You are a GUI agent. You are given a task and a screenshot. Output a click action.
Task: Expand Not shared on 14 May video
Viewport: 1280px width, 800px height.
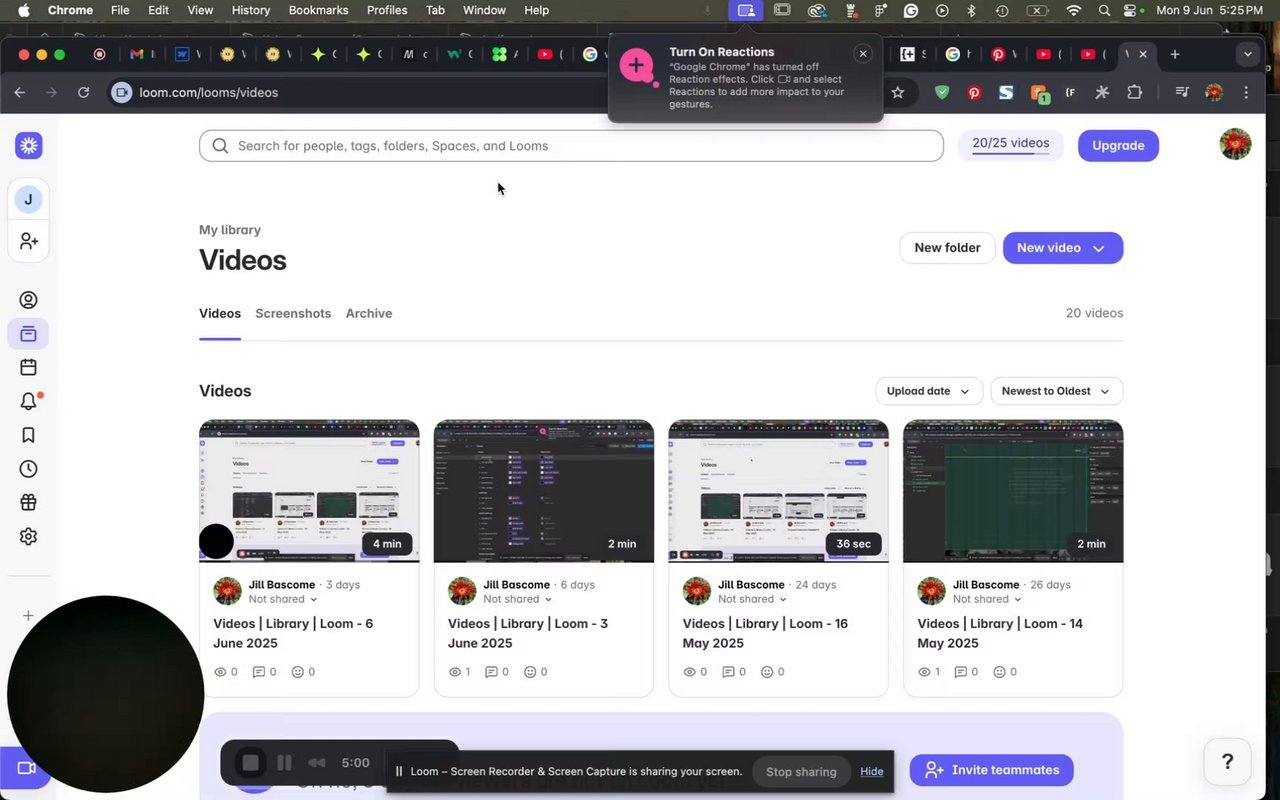tap(987, 599)
